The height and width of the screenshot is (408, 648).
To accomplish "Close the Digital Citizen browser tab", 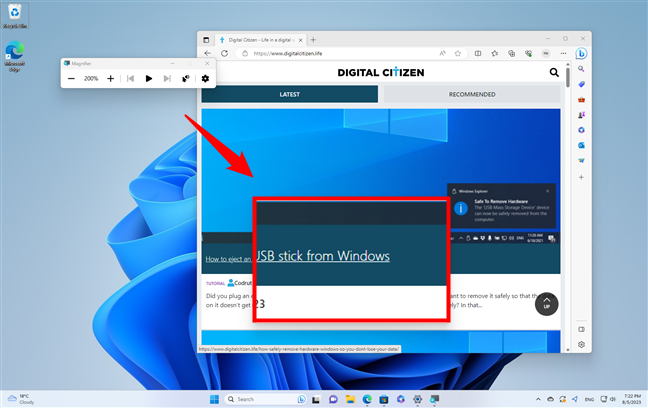I will click(x=300, y=40).
